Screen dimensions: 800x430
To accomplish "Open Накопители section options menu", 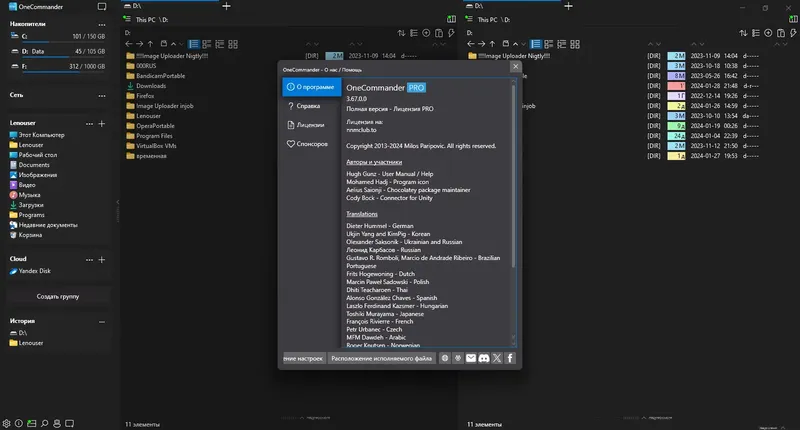I will pyautogui.click(x=102, y=24).
